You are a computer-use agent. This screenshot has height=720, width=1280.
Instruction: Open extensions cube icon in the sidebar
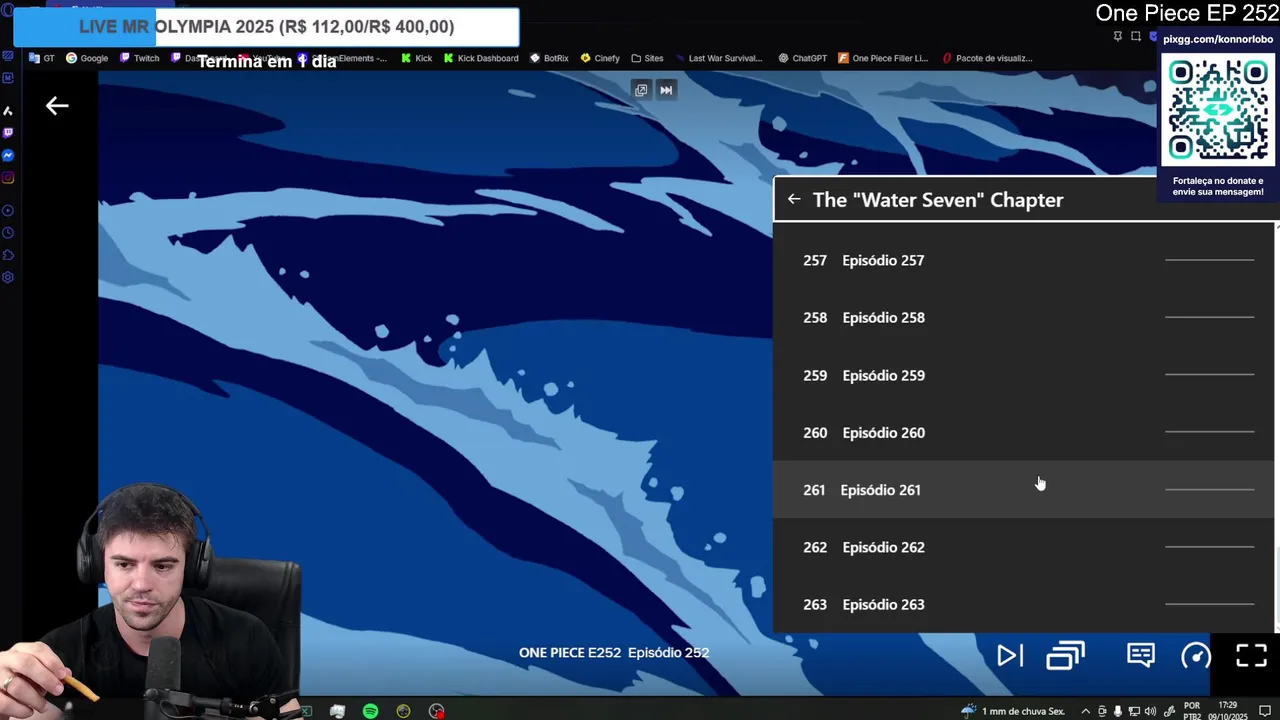8,255
